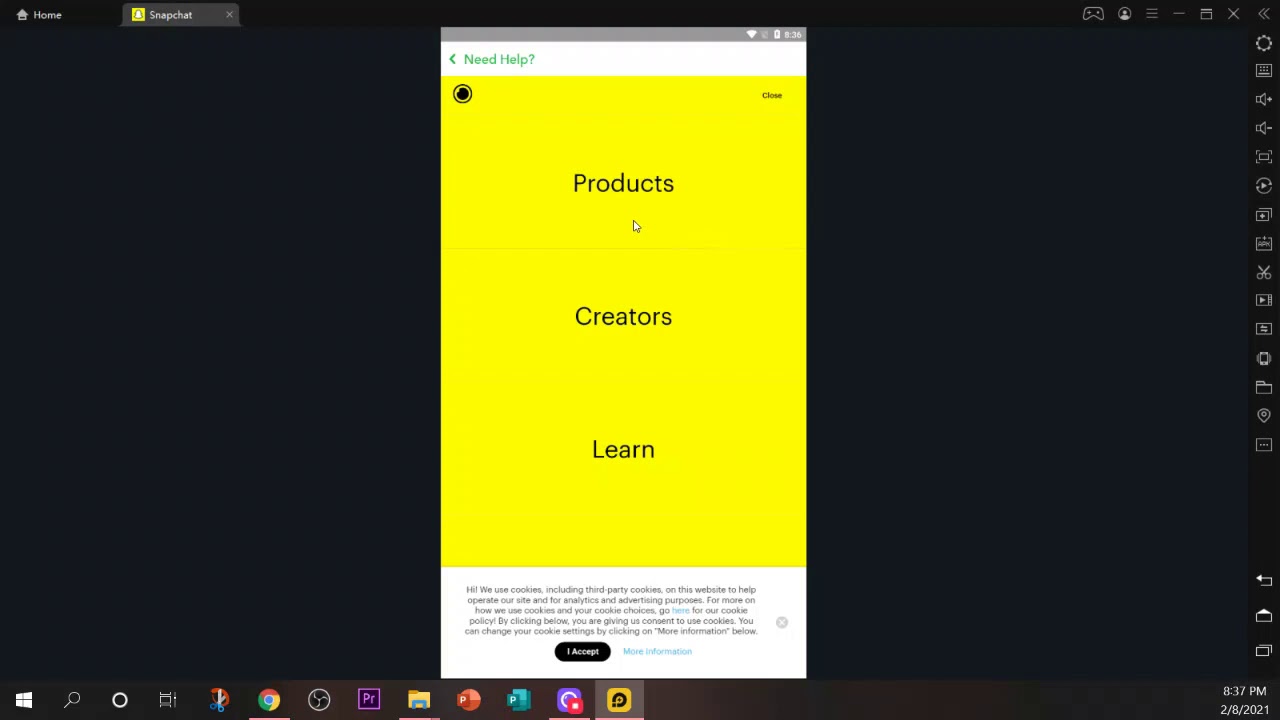The width and height of the screenshot is (1280, 720).
Task: Click volume up icon in sidebar
Action: (1264, 99)
